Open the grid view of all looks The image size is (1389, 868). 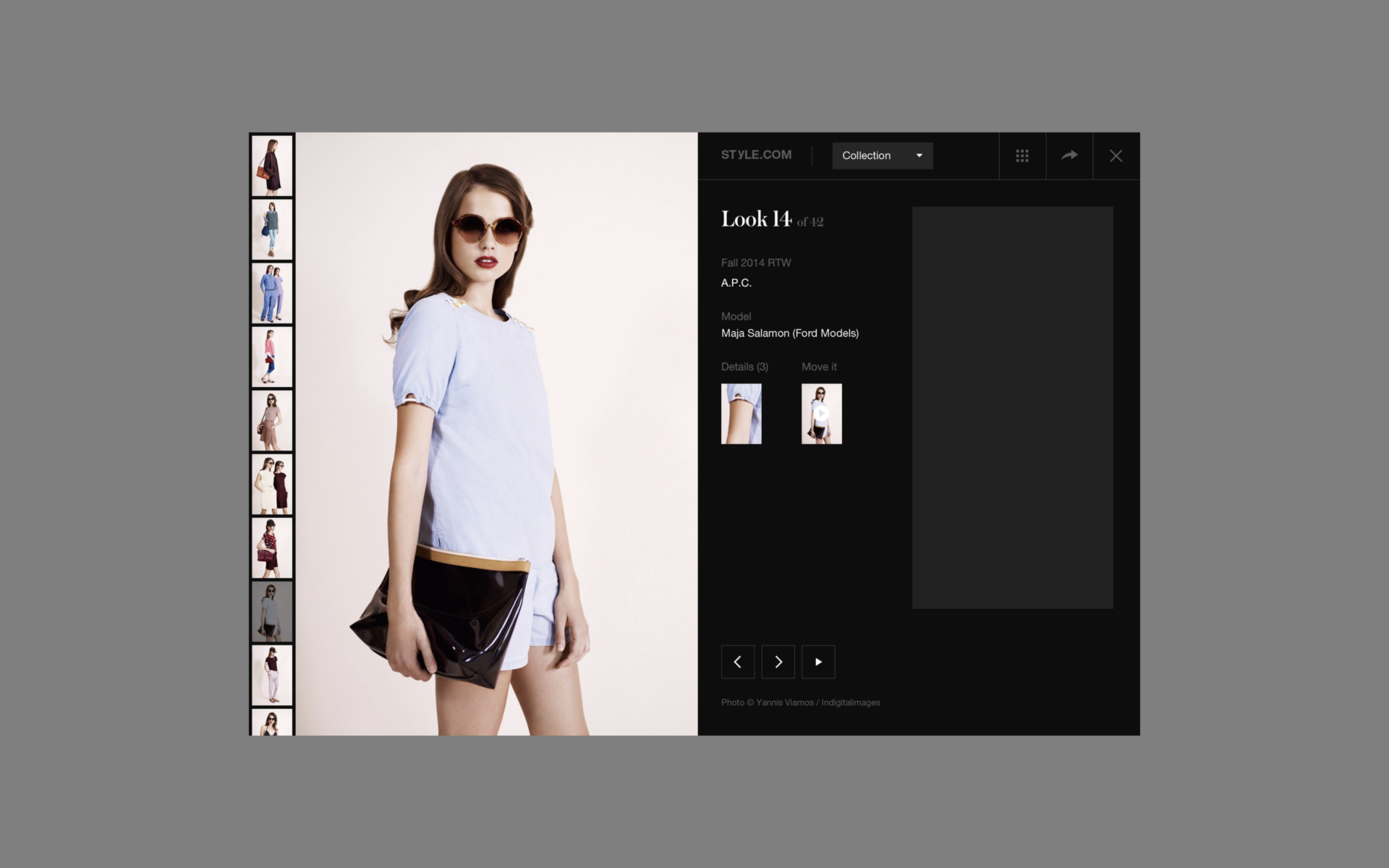(1022, 156)
